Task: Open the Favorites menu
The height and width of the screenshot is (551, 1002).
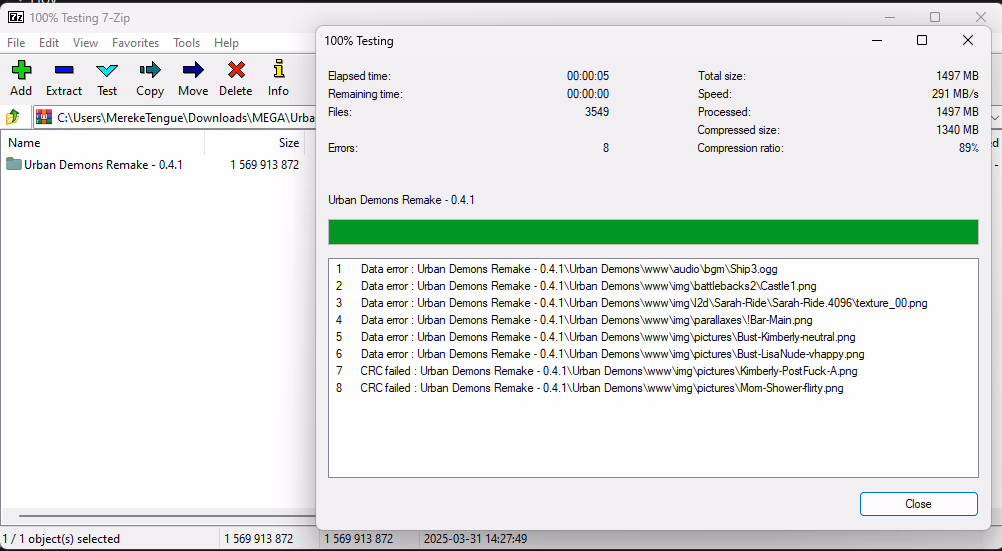Action: (x=135, y=43)
